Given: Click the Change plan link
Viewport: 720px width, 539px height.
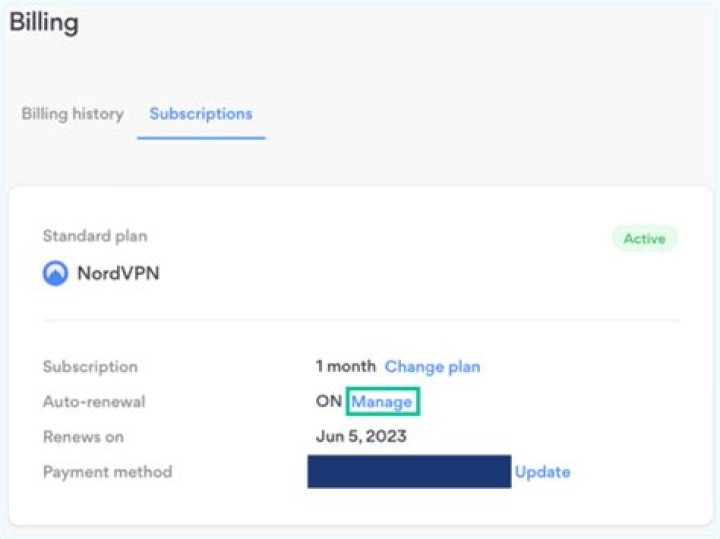Looking at the screenshot, I should pos(432,367).
